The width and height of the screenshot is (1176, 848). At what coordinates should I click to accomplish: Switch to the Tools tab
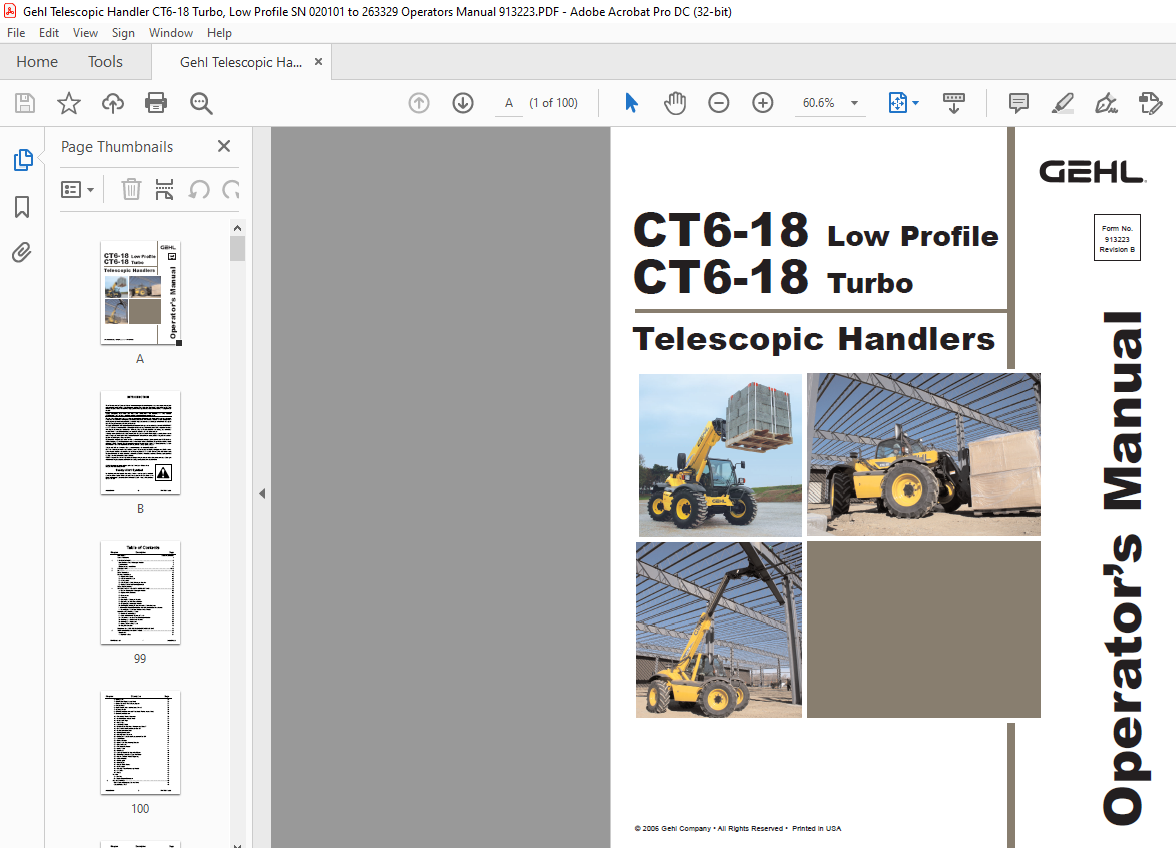click(105, 61)
